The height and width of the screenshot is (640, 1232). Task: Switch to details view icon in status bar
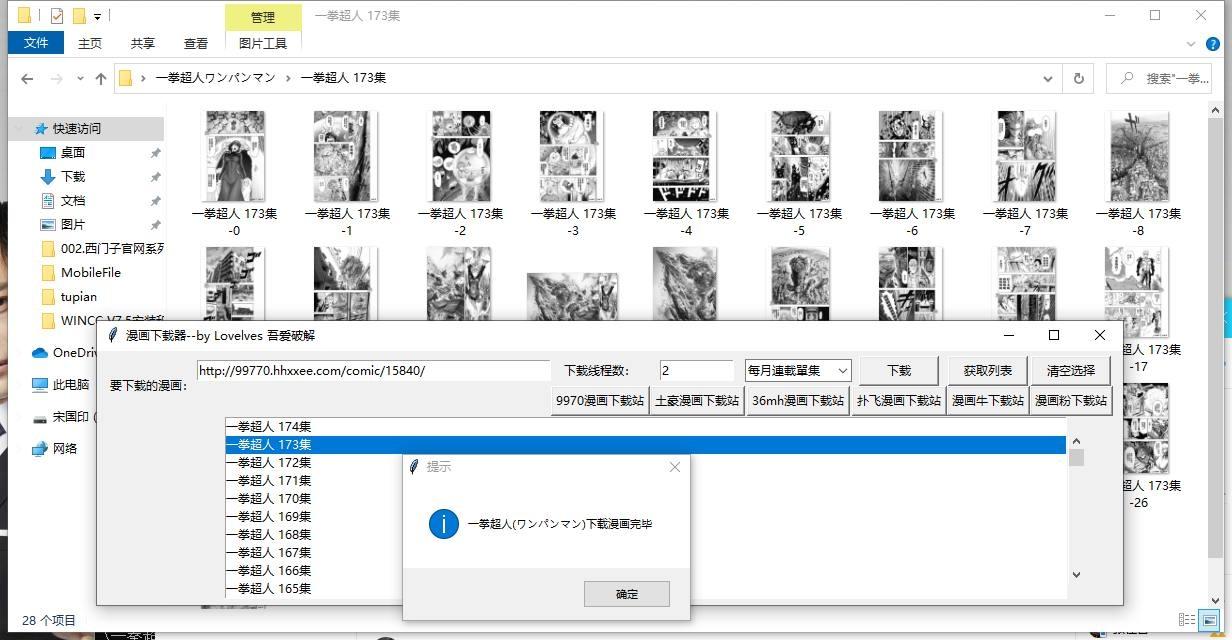[x=1187, y=620]
